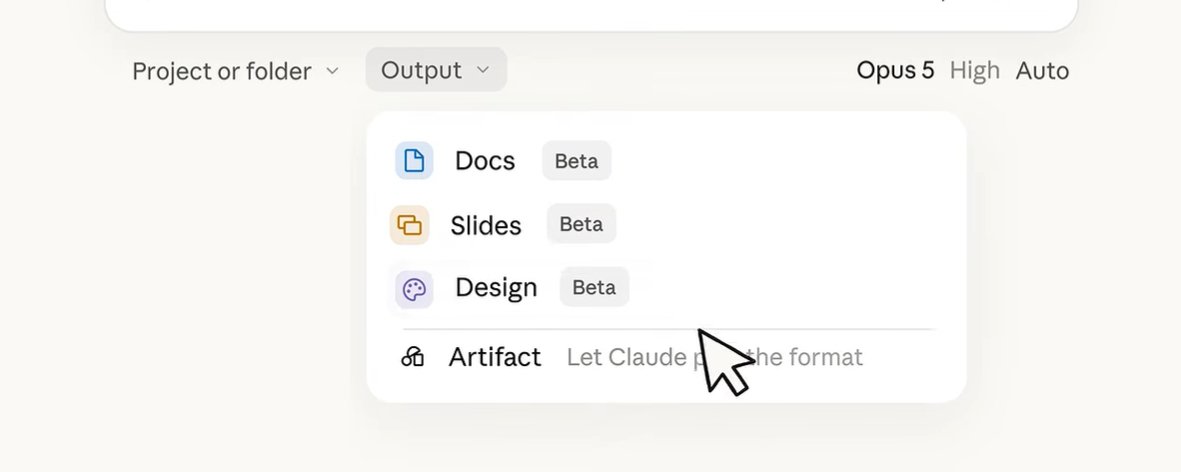Screen dimensions: 1181x472
Task: Click the Beta badge next to Docs
Action: click(576, 160)
